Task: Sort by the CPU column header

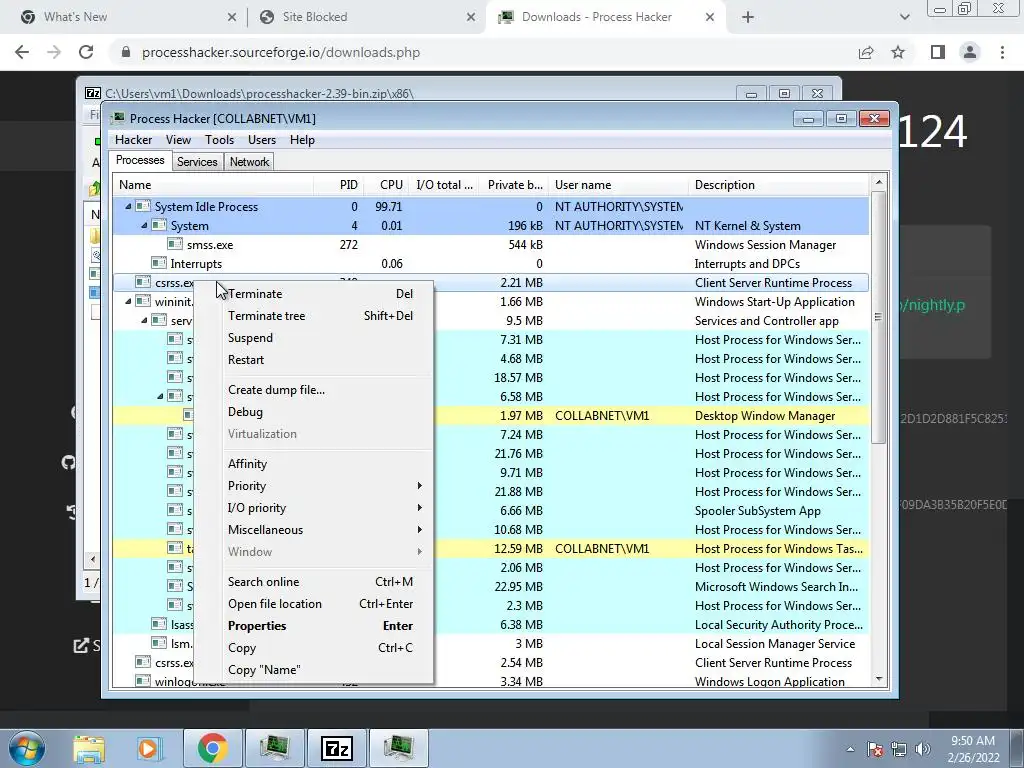Action: click(387, 185)
